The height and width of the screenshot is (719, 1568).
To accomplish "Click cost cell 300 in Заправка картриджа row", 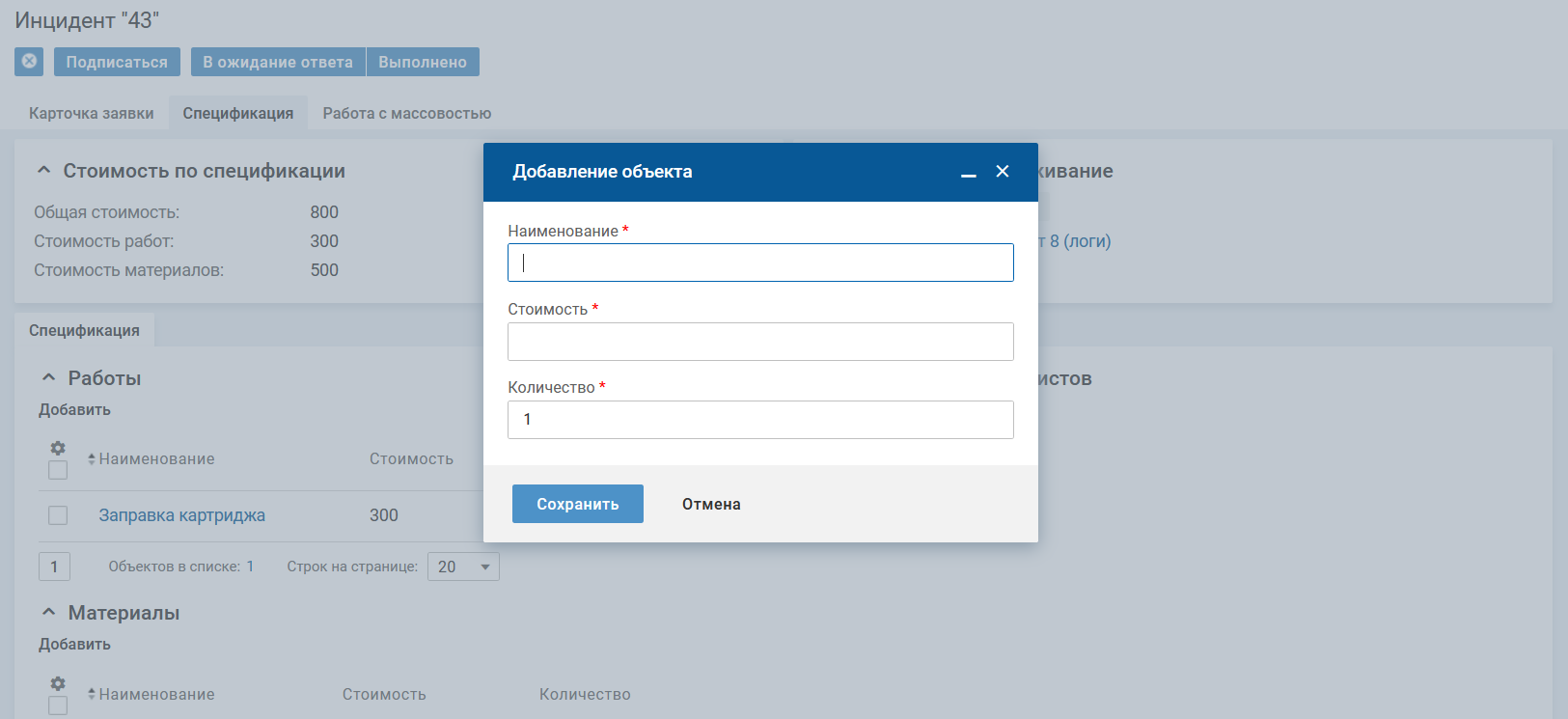I will point(384,515).
